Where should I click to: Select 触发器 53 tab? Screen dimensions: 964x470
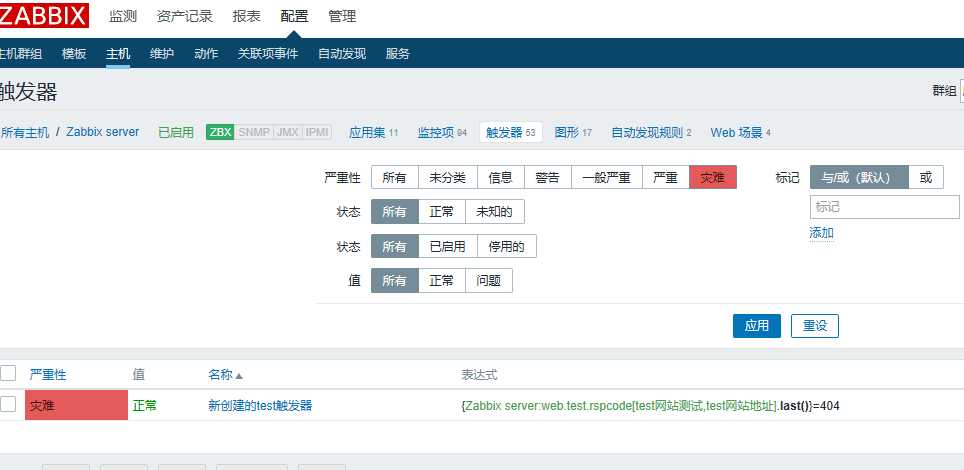[x=511, y=132]
